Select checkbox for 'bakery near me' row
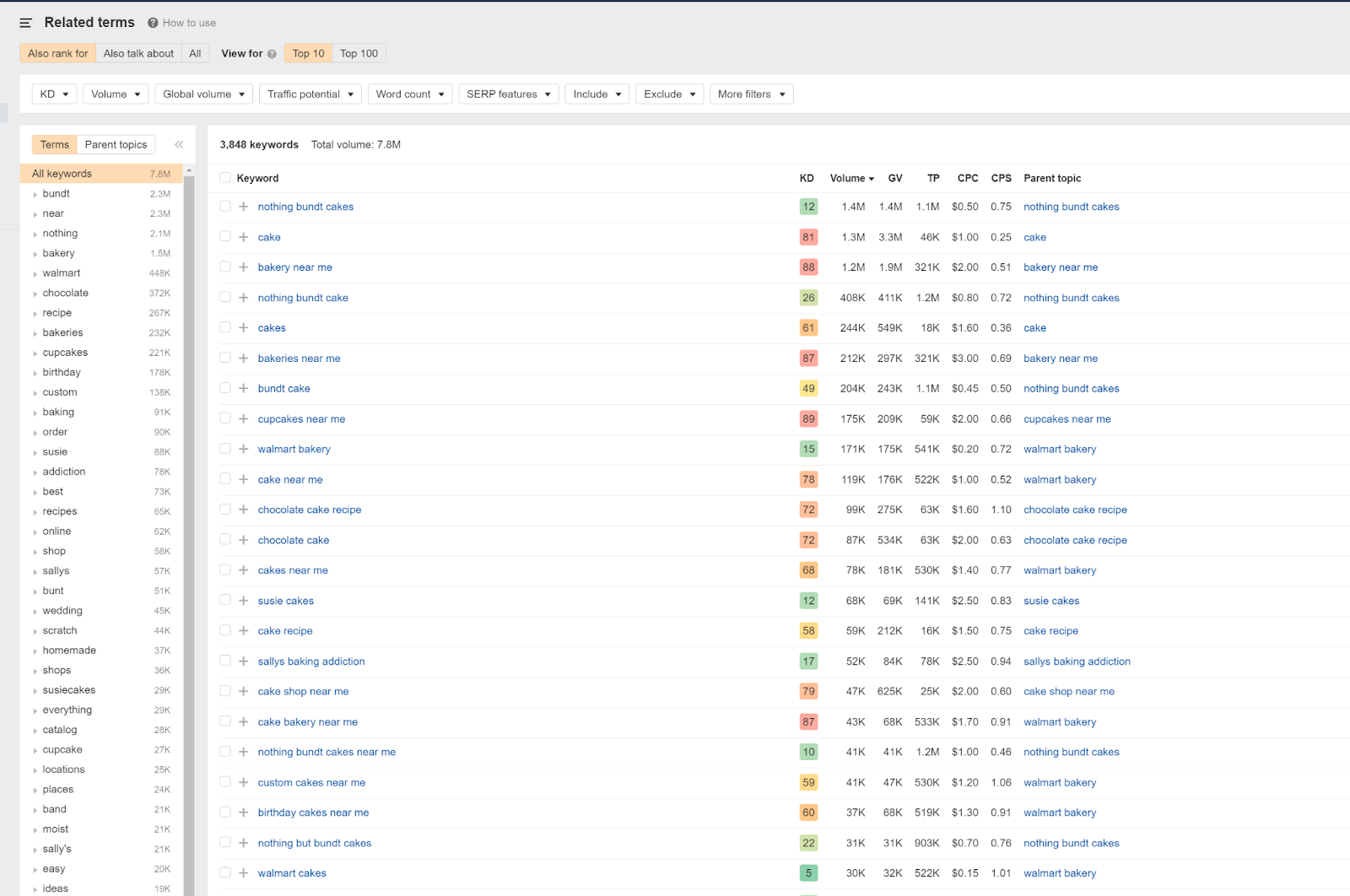The width and height of the screenshot is (1350, 896). click(x=225, y=267)
